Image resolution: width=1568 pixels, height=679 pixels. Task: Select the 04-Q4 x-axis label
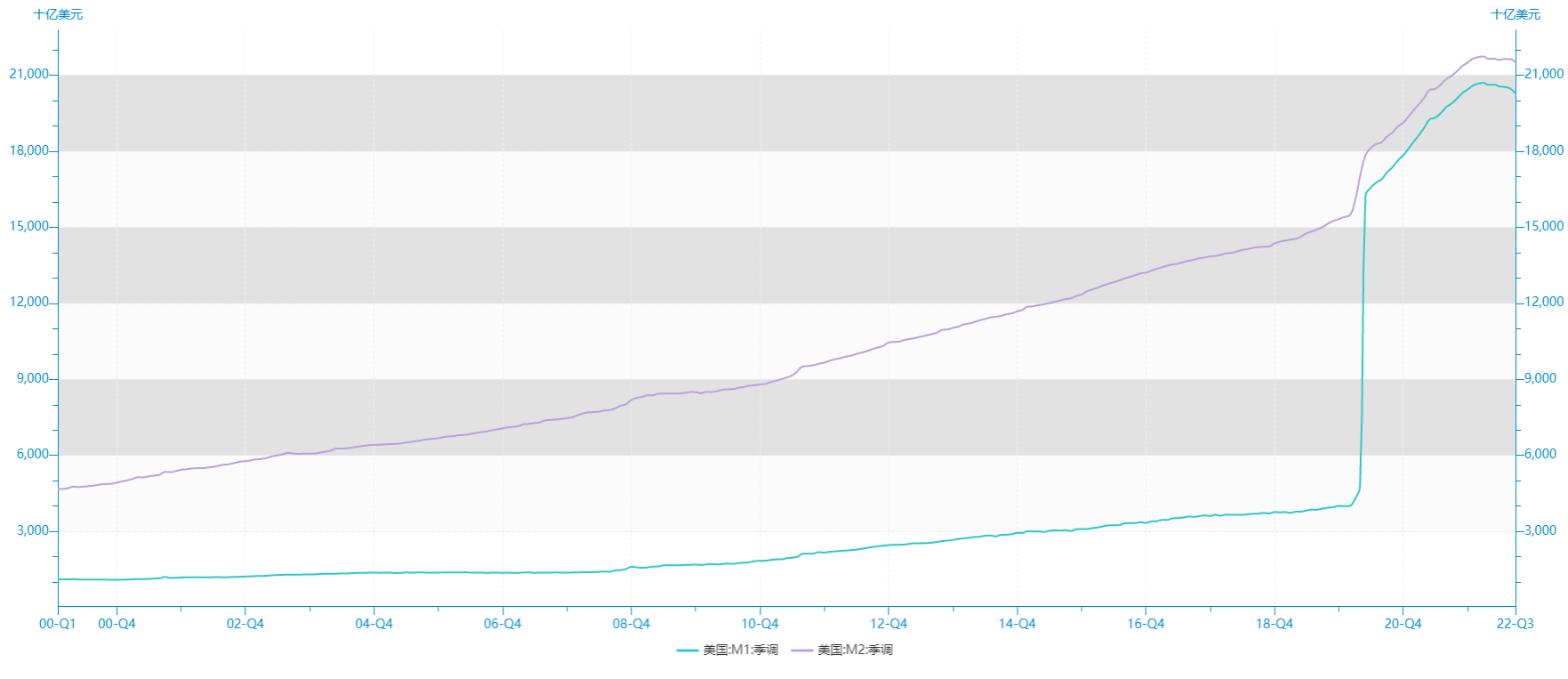[x=374, y=624]
